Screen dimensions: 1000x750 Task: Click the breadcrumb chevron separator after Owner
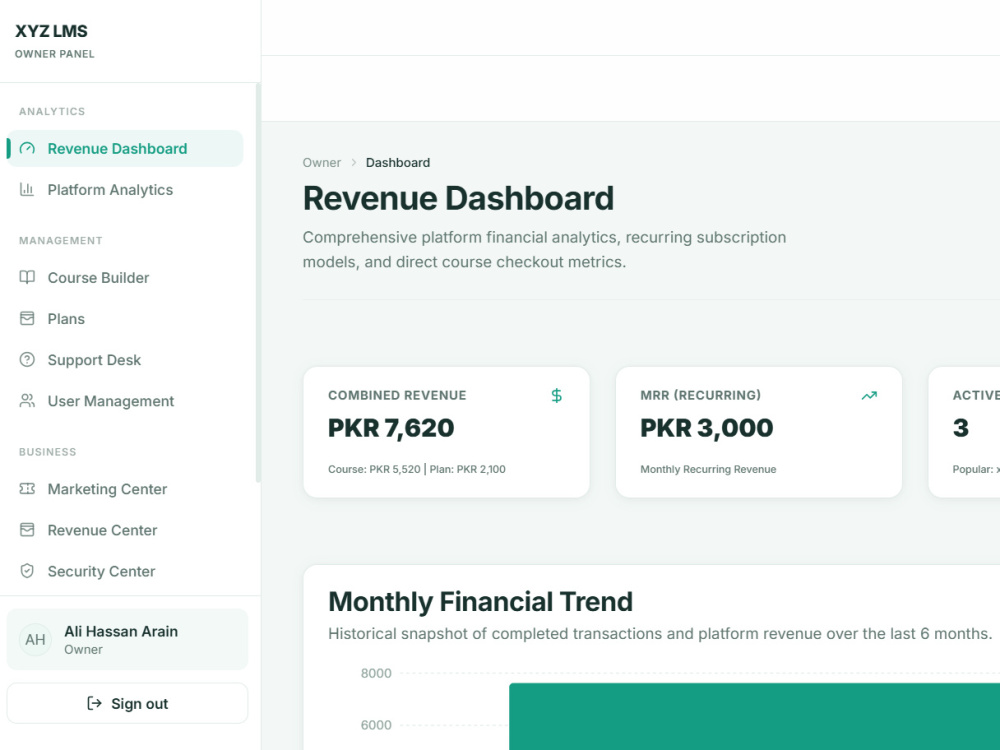click(x=354, y=163)
